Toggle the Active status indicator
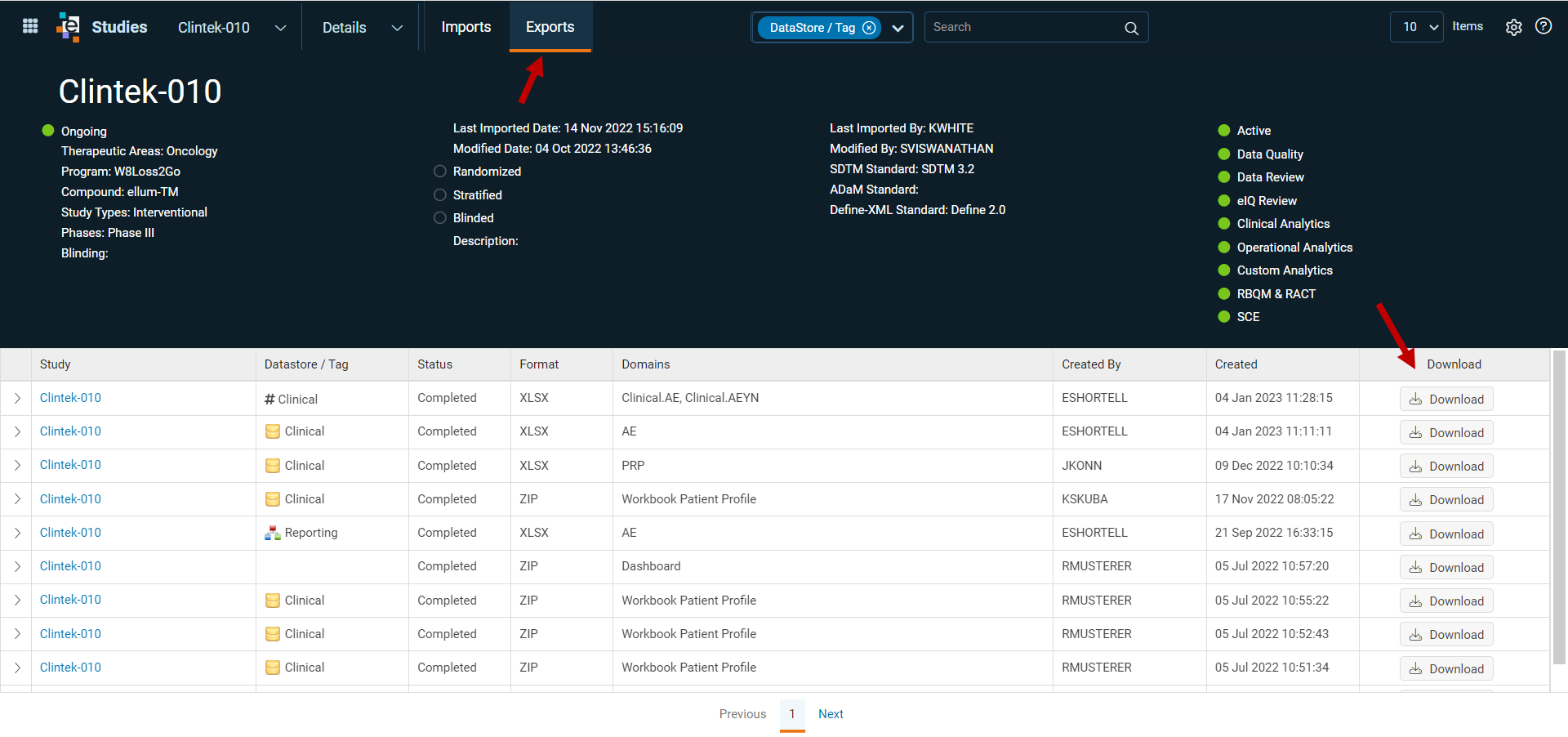This screenshot has width=1568, height=737. tap(1224, 131)
